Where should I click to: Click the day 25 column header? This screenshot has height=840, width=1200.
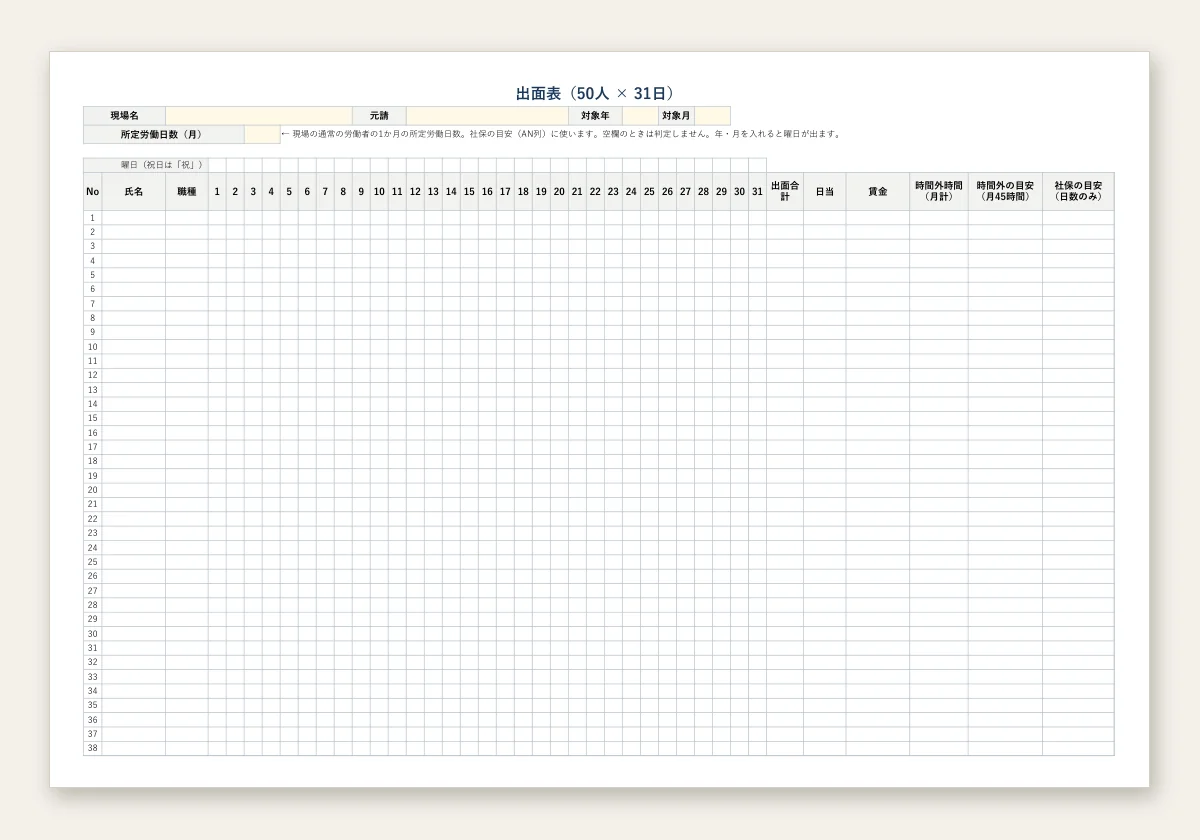click(x=649, y=191)
